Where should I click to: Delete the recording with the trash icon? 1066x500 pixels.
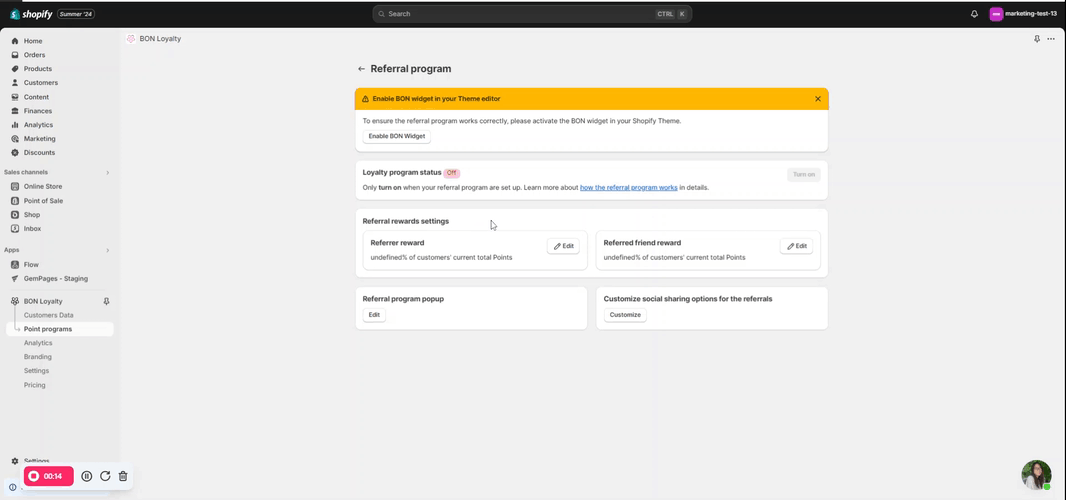coord(123,476)
